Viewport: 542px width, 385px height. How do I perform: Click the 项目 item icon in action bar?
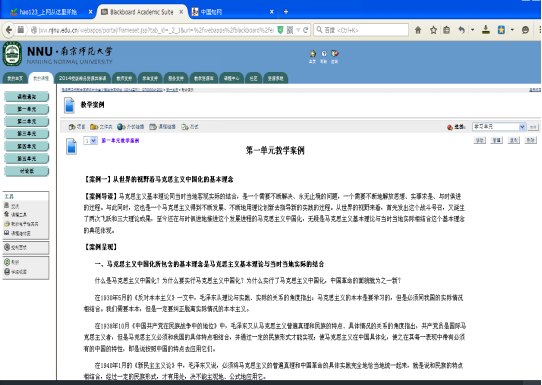(x=72, y=127)
